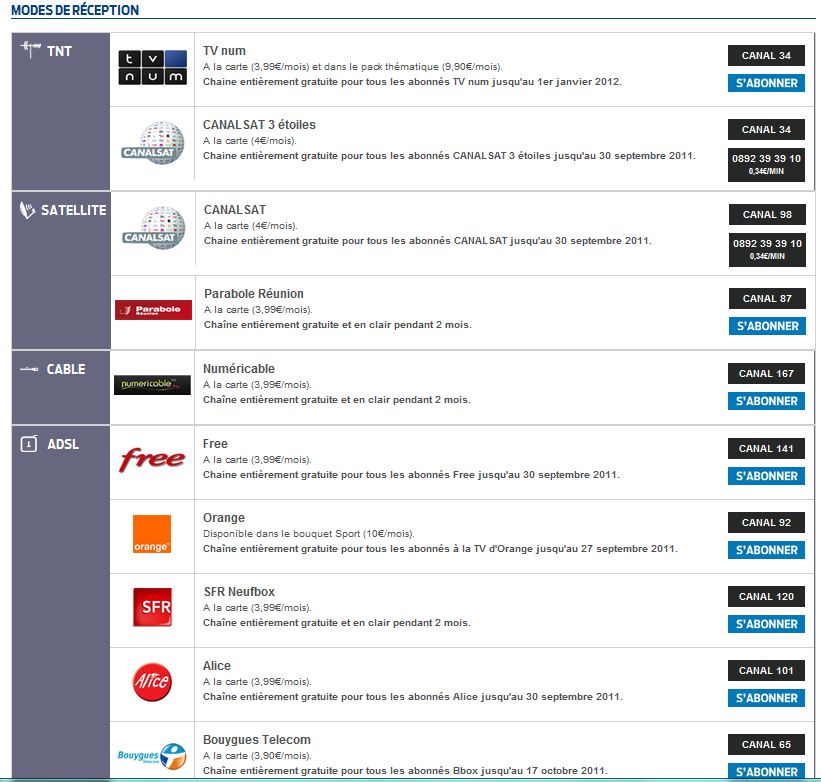Click the CANAL 92 badge
This screenshot has width=821, height=782.
[766, 522]
